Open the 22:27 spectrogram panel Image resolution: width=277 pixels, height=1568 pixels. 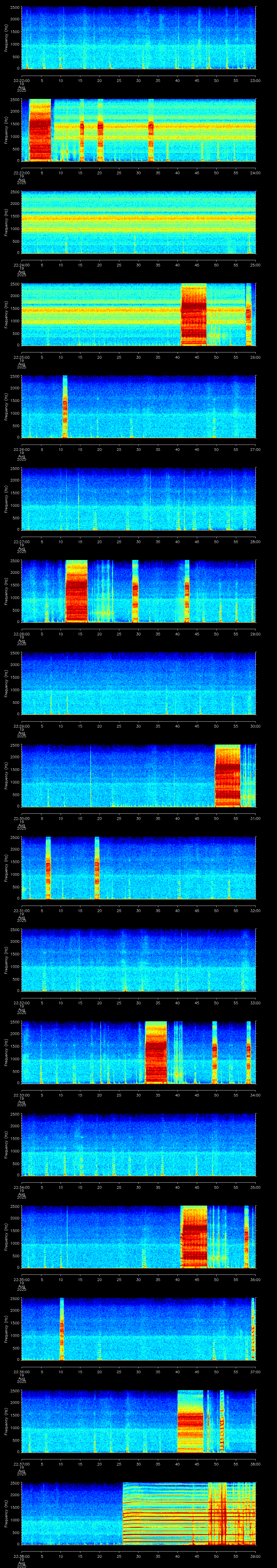tap(138, 499)
